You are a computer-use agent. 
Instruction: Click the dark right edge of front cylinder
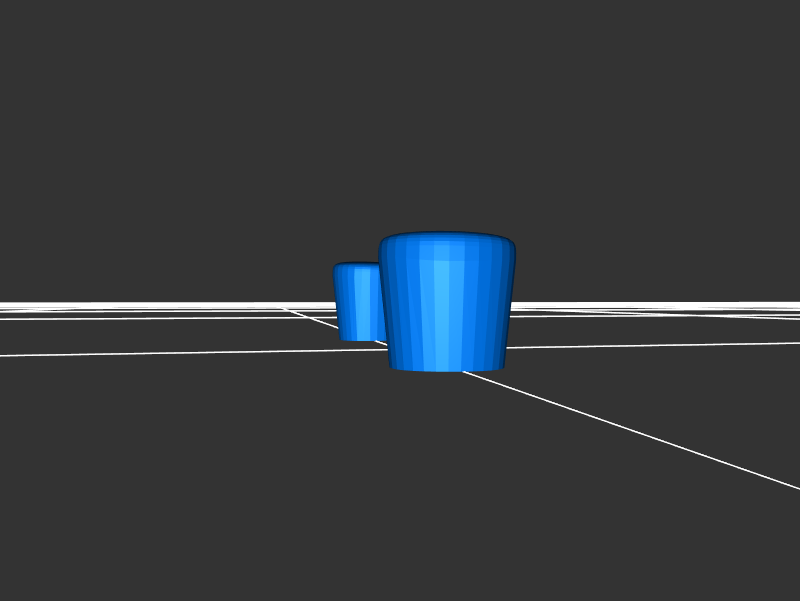tap(507, 300)
